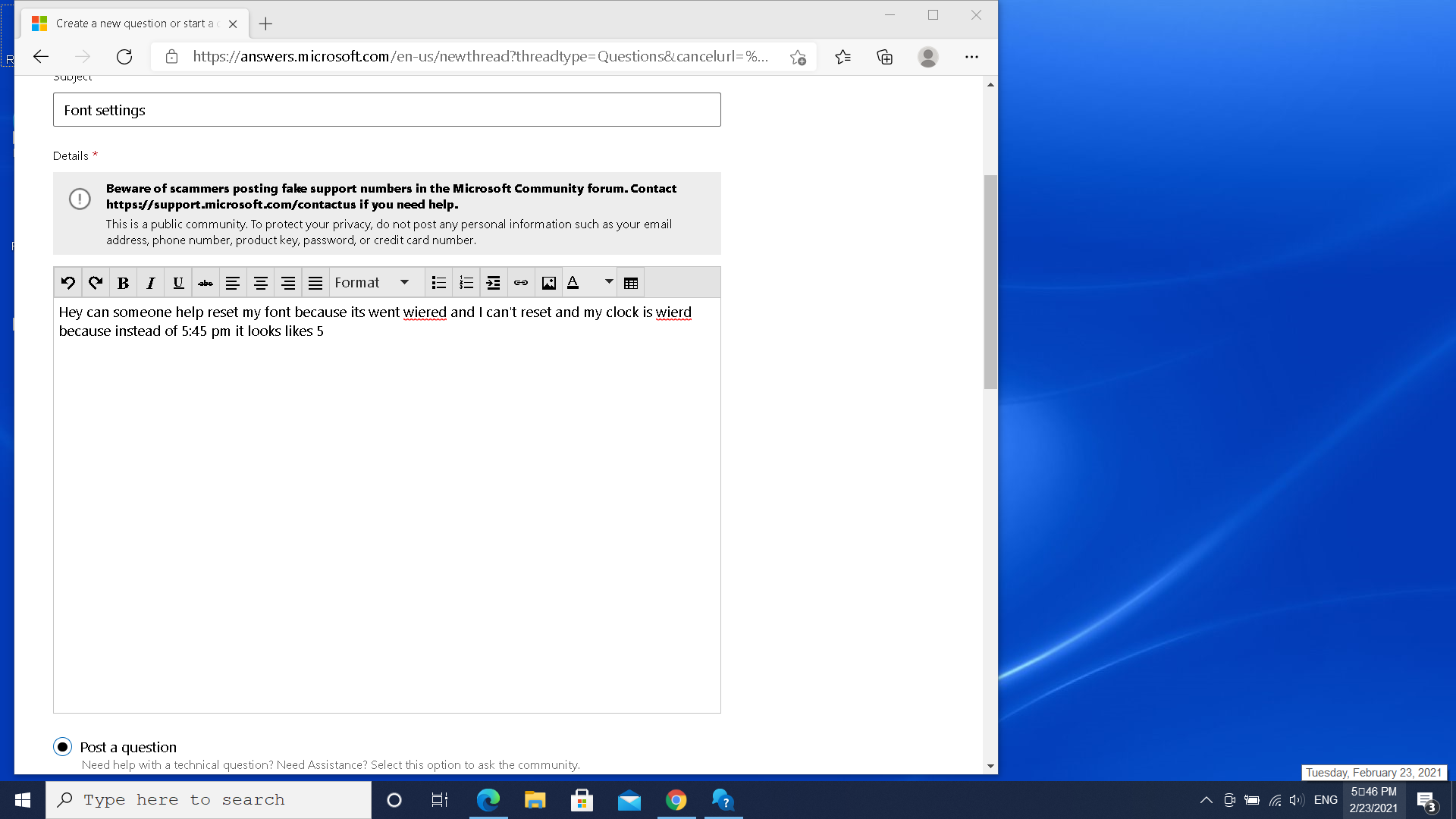
Task: Insert a numbered list
Action: coord(466,283)
